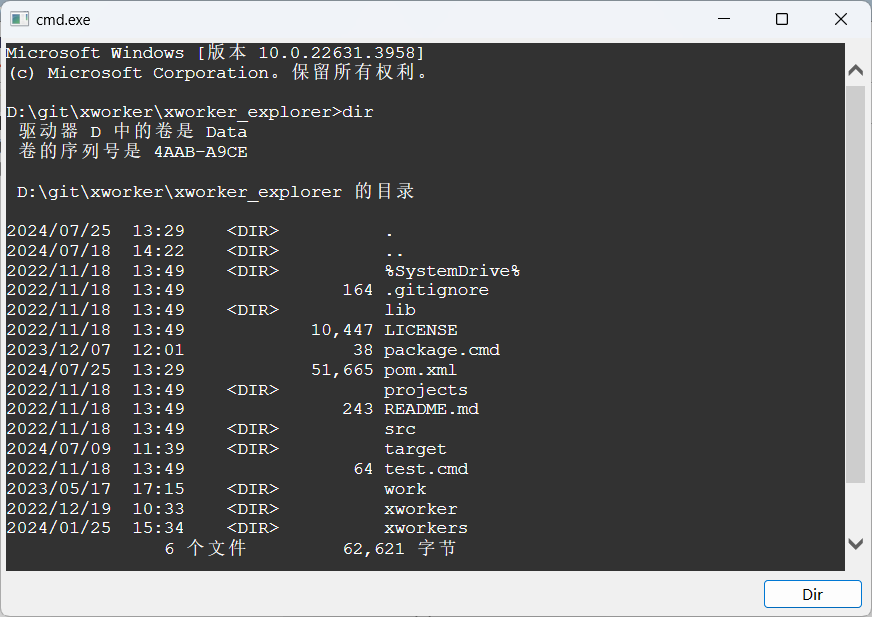Screen dimensions: 872x617
Task: Minimize the cmd.exe window
Action: (724, 19)
